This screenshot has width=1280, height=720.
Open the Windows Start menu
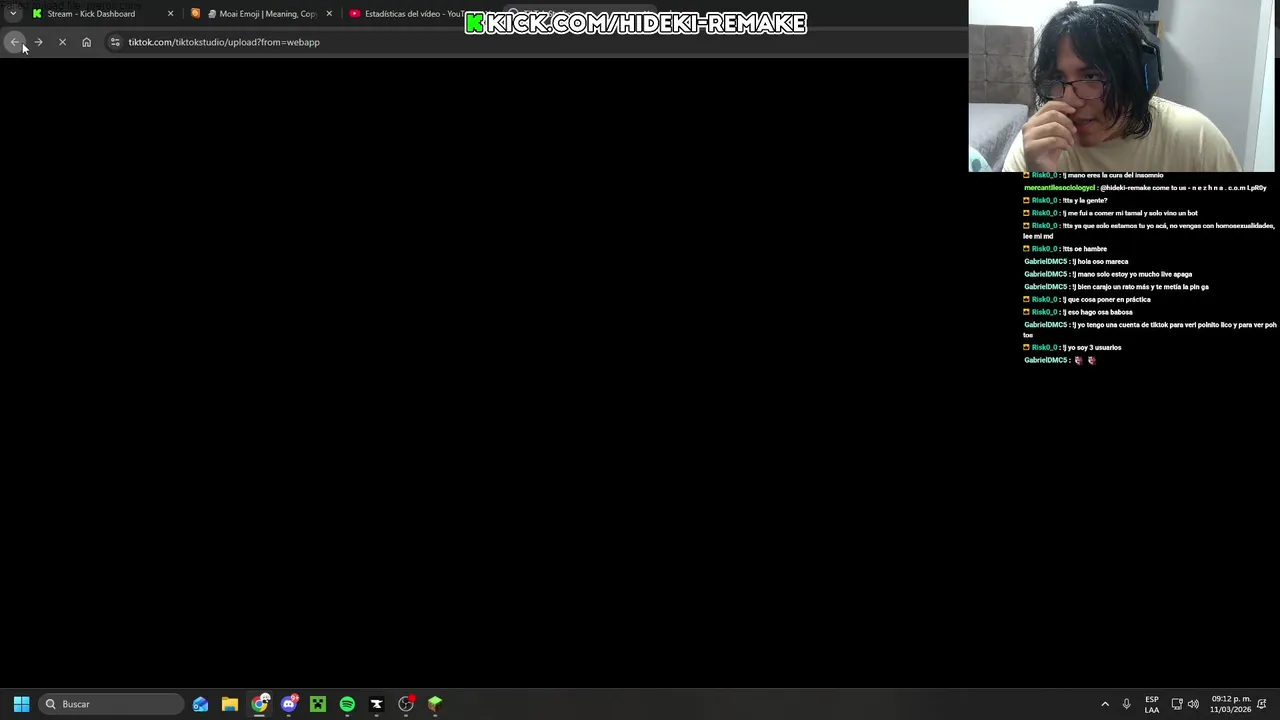[x=21, y=704]
